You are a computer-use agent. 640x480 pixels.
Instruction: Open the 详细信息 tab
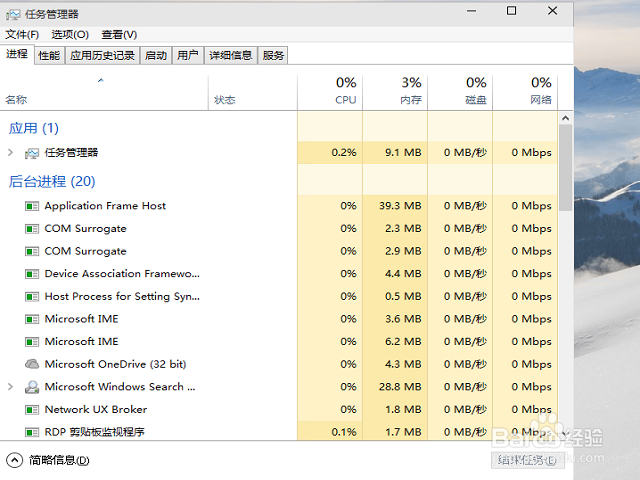231,55
